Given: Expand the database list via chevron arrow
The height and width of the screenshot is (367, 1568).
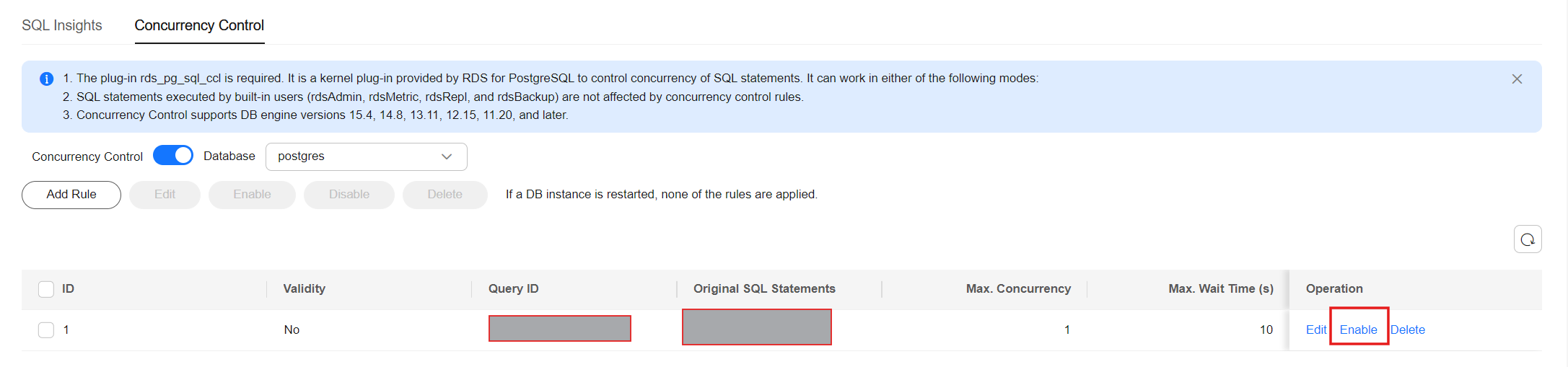Looking at the screenshot, I should click(447, 156).
